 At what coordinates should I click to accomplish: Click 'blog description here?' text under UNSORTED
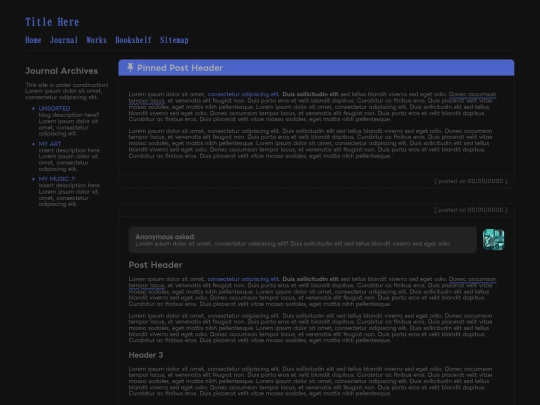[69, 115]
